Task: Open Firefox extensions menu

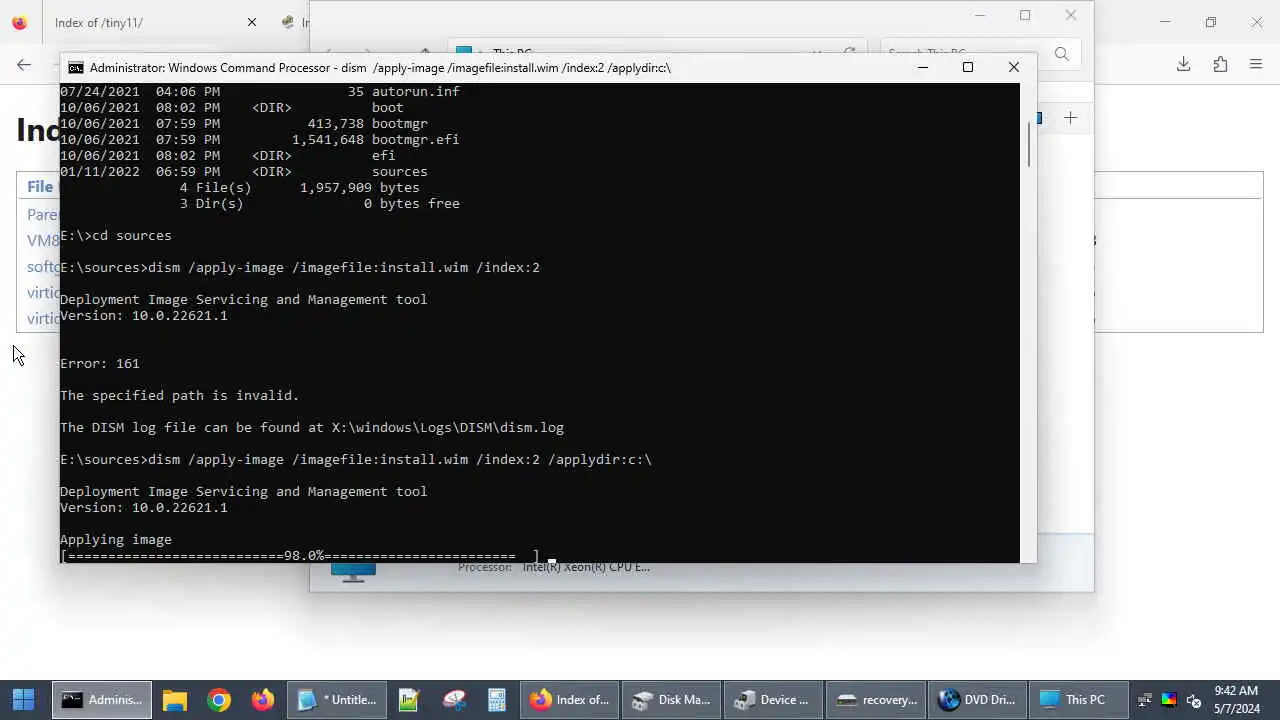Action: [x=1220, y=64]
